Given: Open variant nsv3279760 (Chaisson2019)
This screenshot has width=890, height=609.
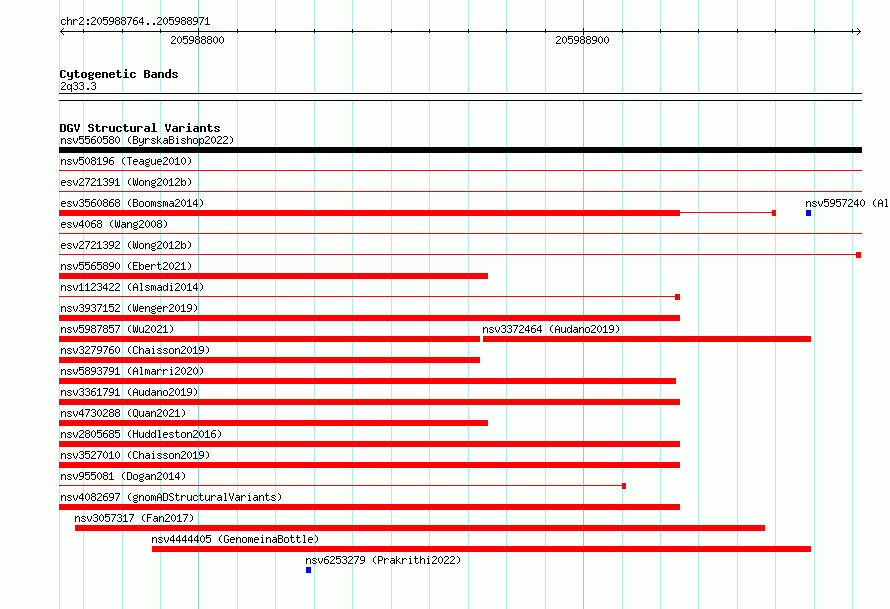Looking at the screenshot, I should pos(135,350).
